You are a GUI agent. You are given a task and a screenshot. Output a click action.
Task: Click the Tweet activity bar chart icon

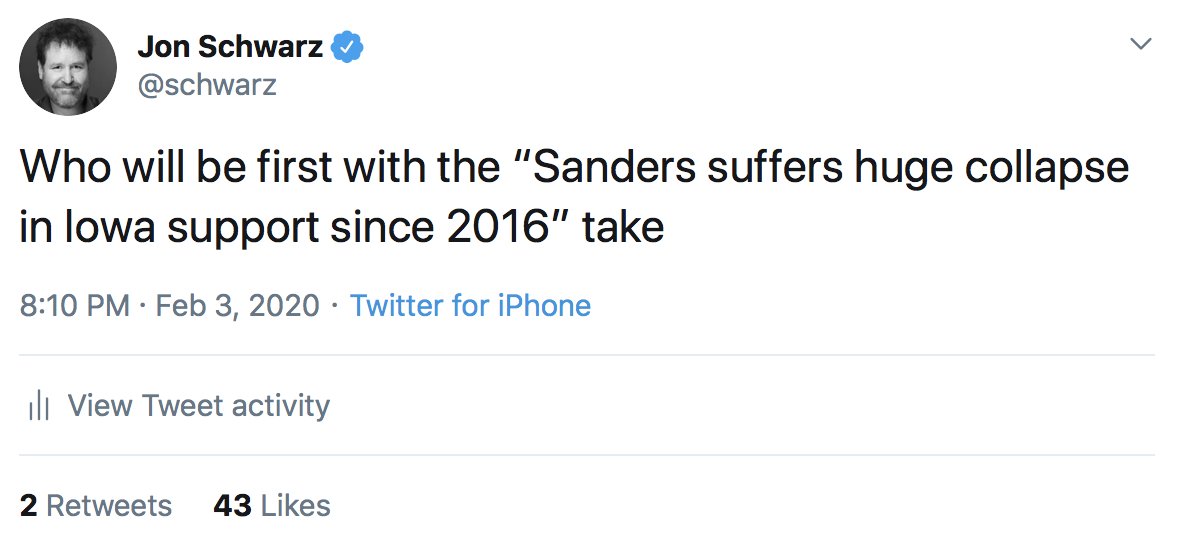pyautogui.click(x=38, y=406)
